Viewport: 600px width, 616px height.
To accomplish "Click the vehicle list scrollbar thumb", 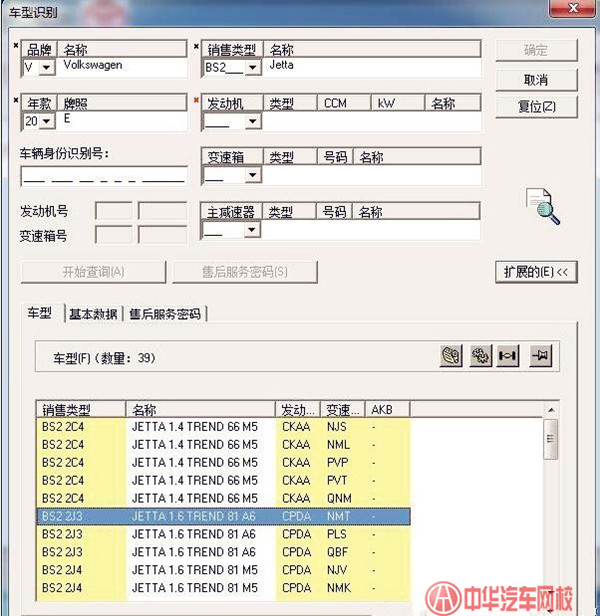I will 551,439.
